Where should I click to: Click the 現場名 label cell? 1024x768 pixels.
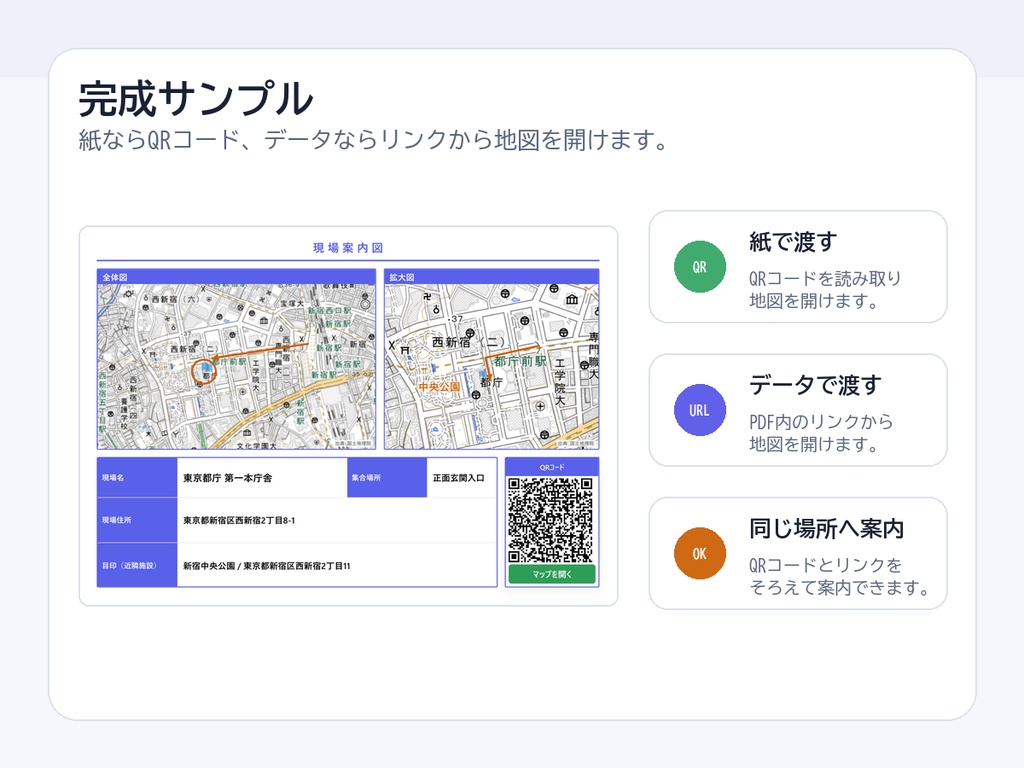pyautogui.click(x=137, y=477)
